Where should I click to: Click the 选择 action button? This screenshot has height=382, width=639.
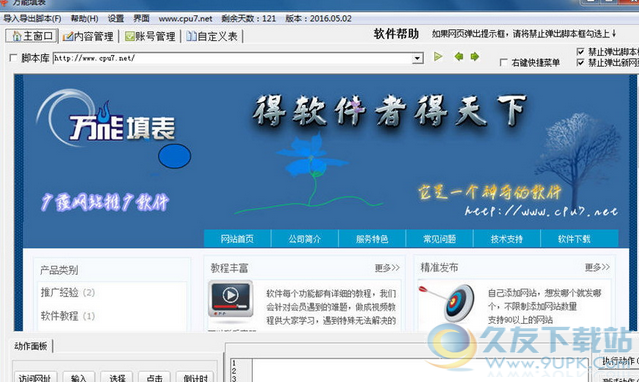(x=117, y=378)
